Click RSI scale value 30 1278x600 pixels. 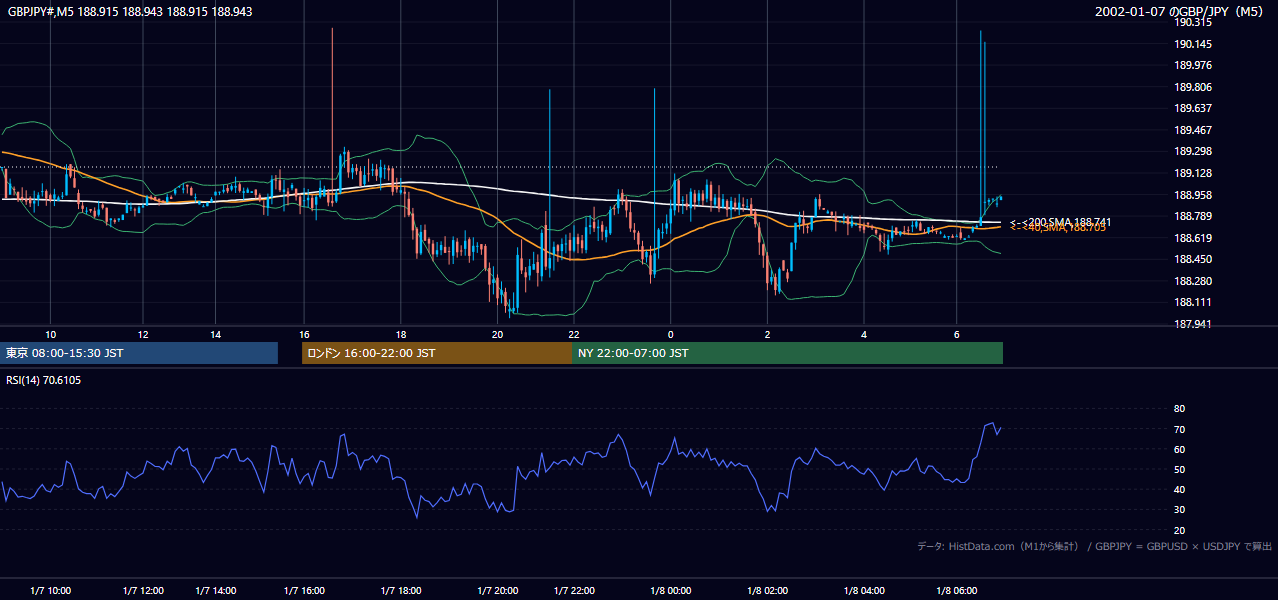coord(1179,509)
